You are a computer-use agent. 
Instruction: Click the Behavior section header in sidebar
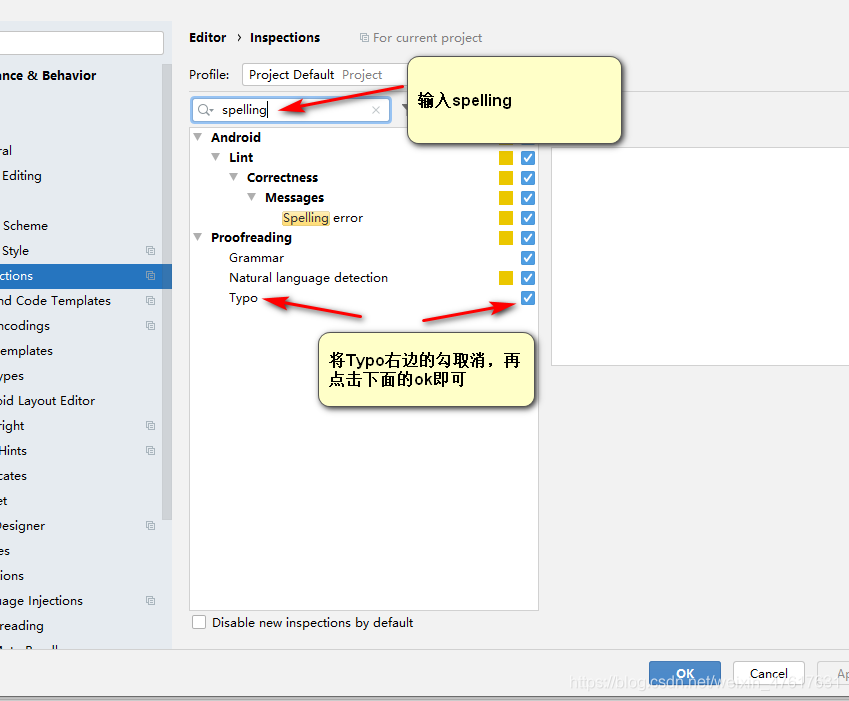pyautogui.click(x=48, y=75)
